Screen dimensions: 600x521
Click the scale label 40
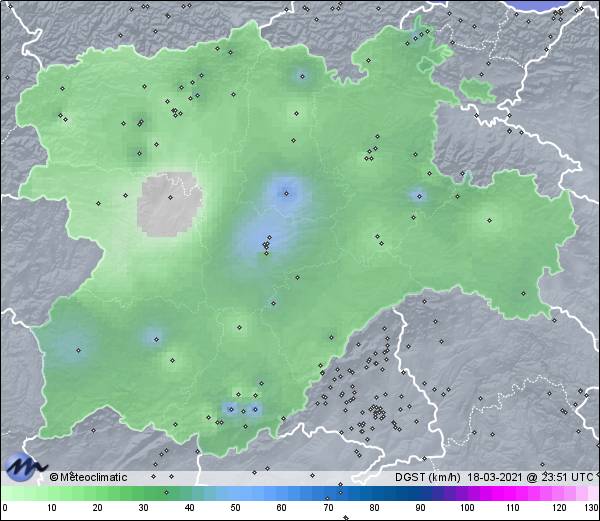189,508
